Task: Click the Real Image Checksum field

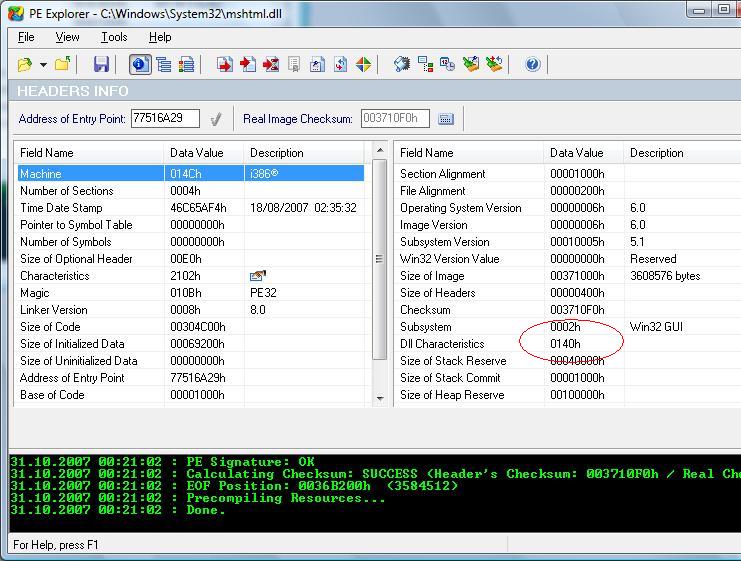Action: [x=395, y=118]
